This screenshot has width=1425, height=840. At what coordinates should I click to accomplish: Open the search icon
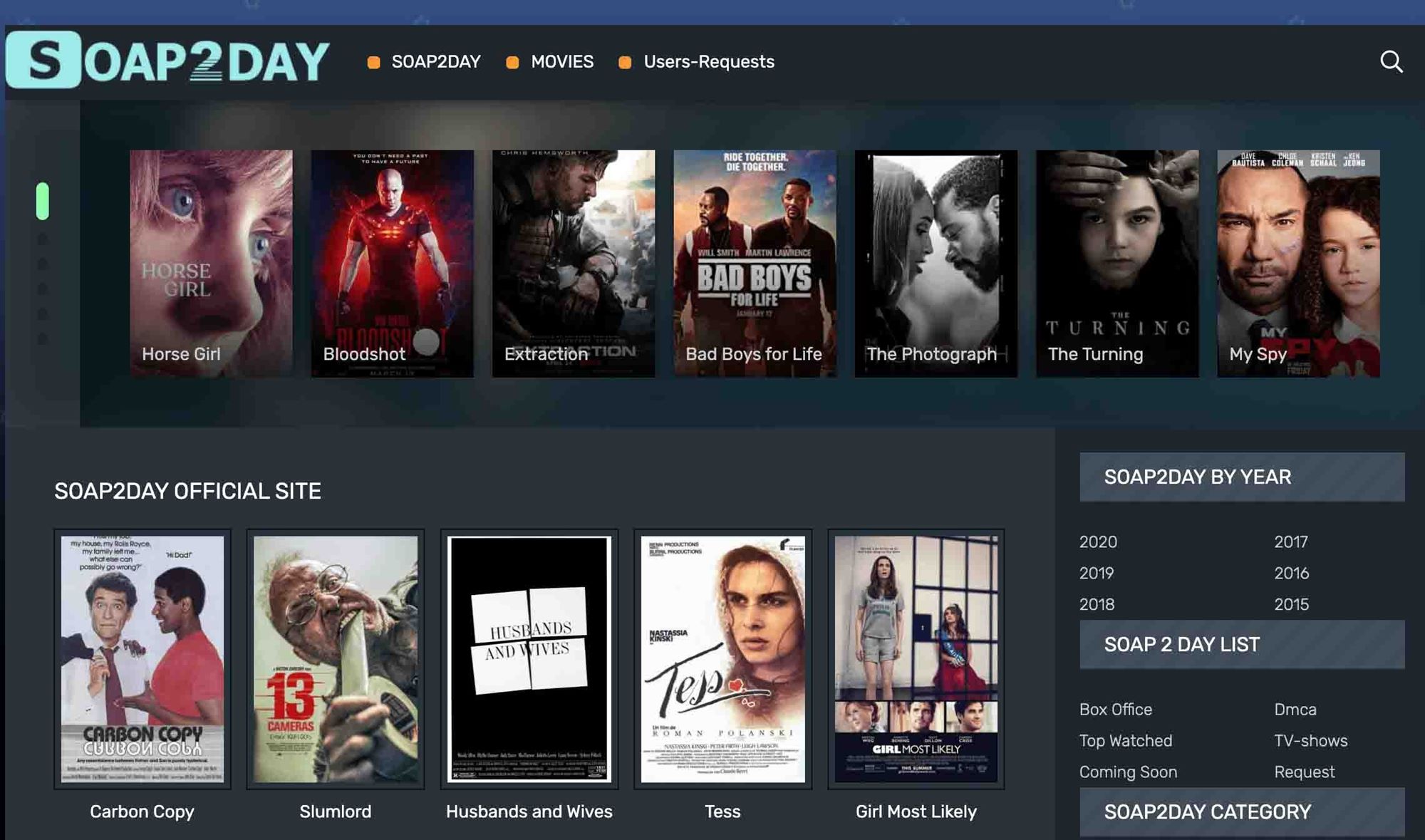(1391, 62)
